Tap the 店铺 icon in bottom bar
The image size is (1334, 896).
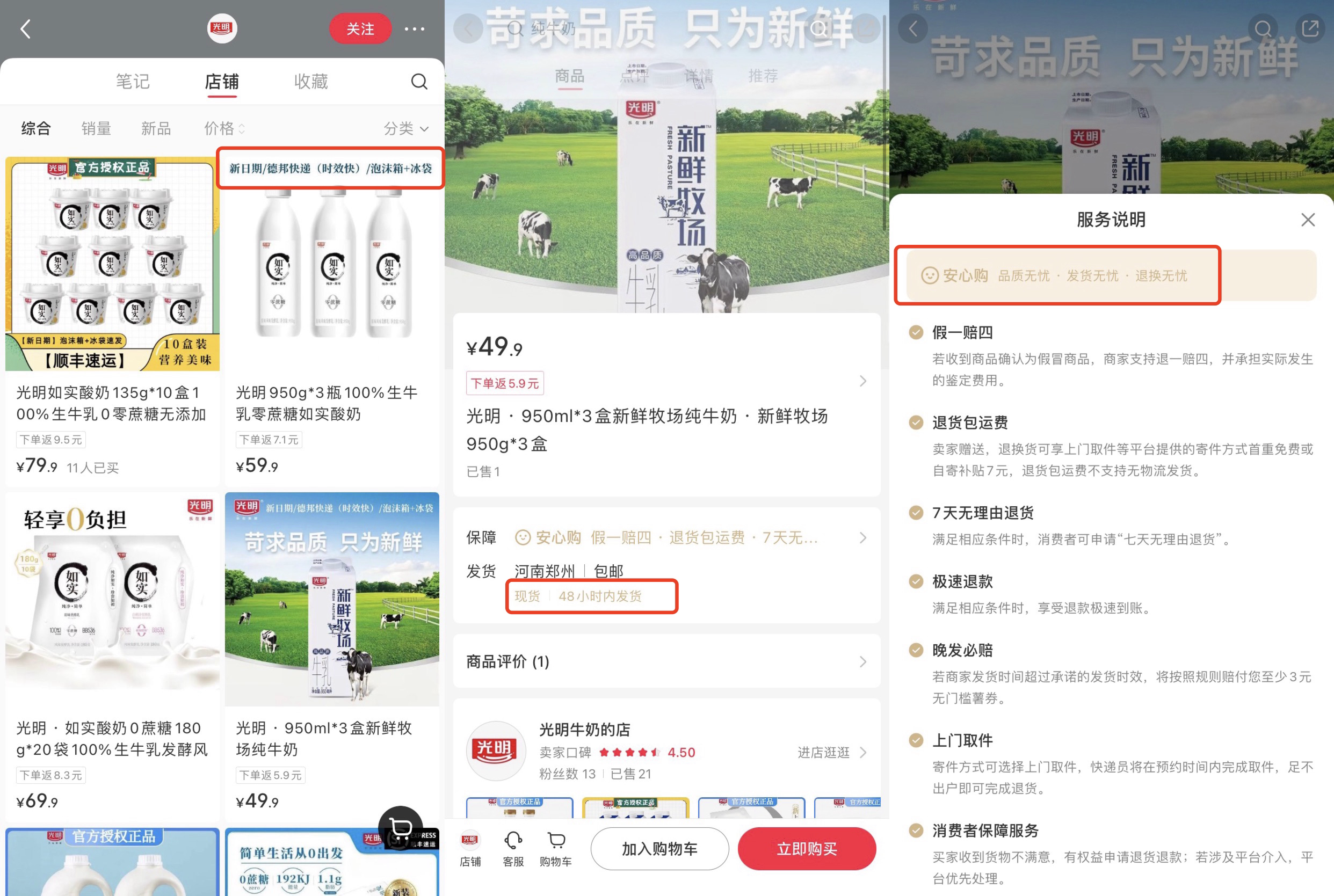[470, 849]
